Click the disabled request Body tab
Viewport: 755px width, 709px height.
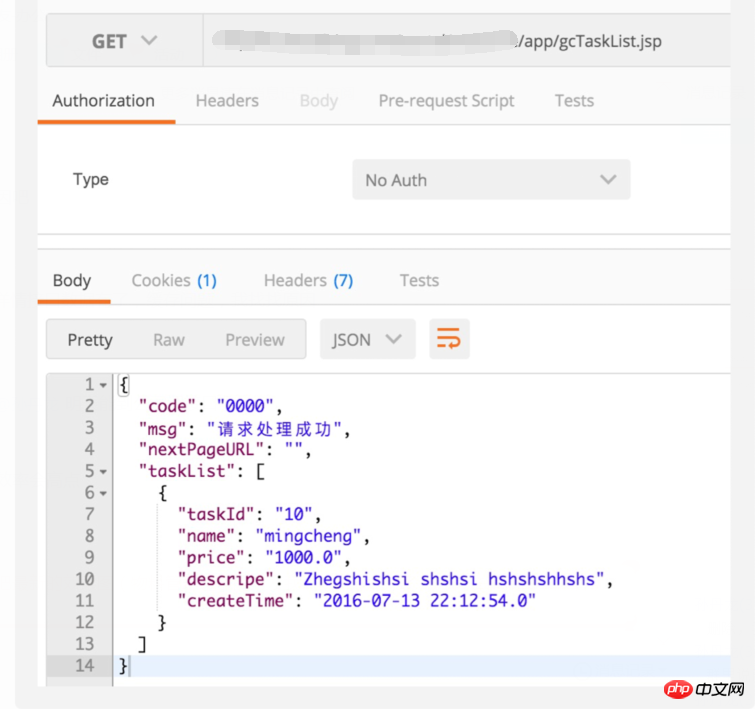tap(319, 101)
